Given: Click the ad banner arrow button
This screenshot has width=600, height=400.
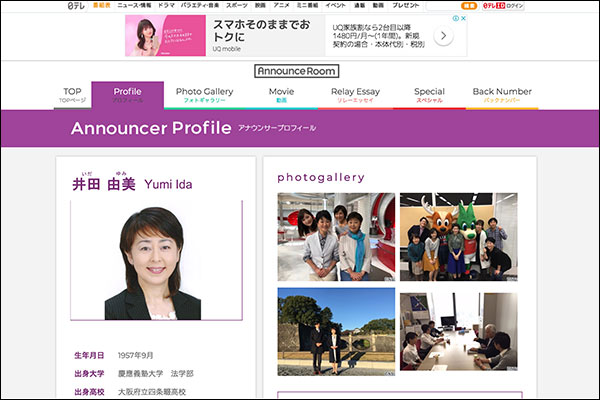Looking at the screenshot, I should (444, 36).
